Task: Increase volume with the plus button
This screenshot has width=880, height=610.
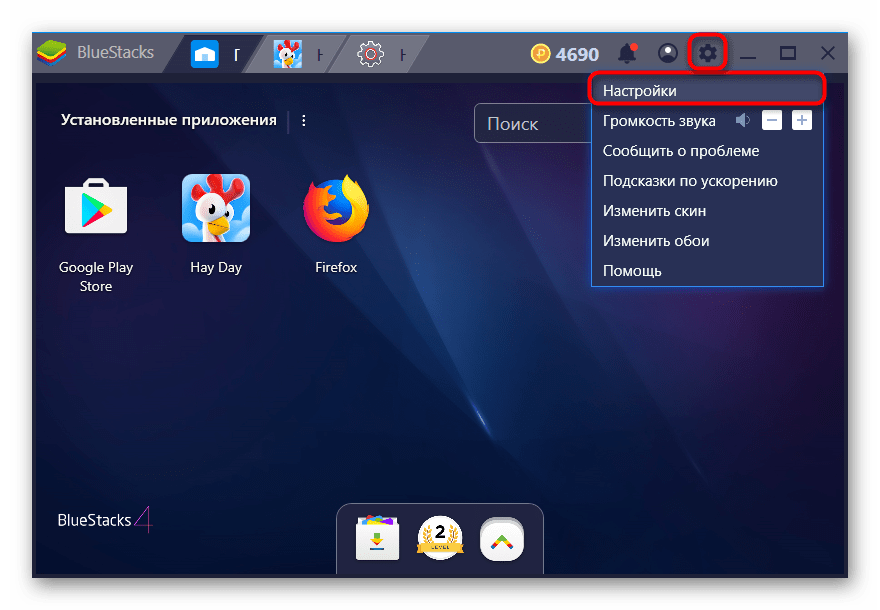Action: 802,121
